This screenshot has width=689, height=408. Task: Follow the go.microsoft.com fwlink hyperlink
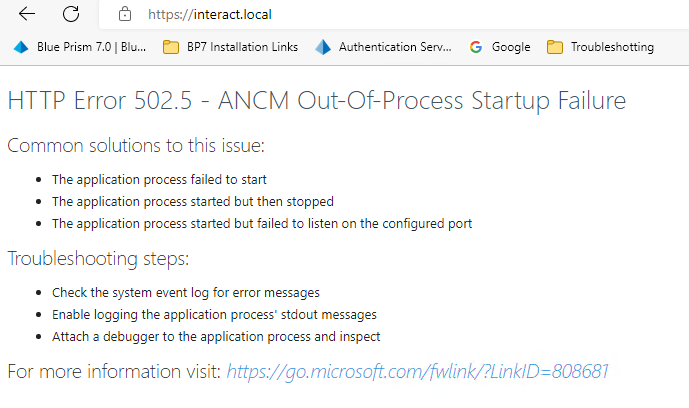click(417, 372)
